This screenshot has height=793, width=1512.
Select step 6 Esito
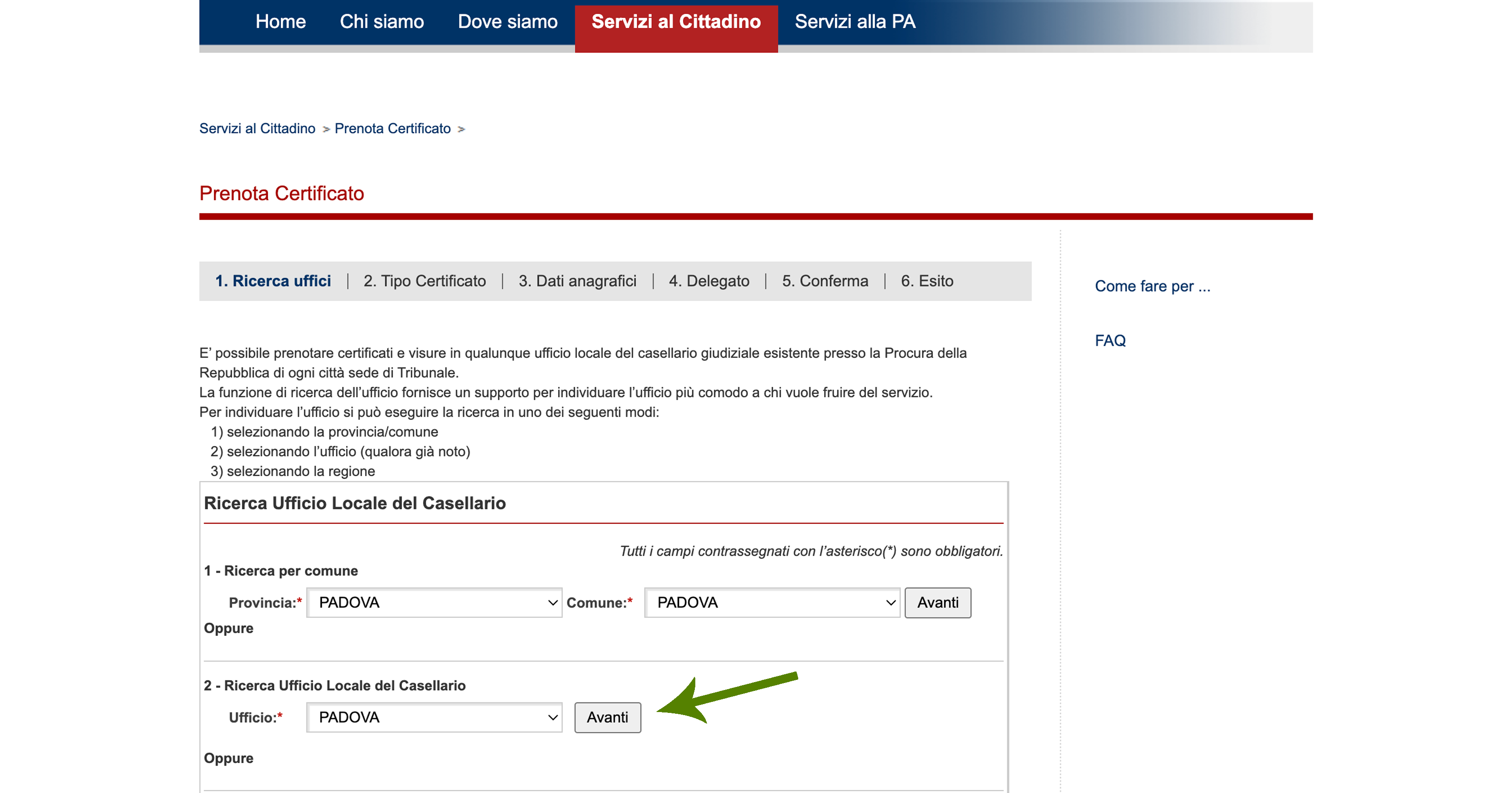pyautogui.click(x=927, y=281)
